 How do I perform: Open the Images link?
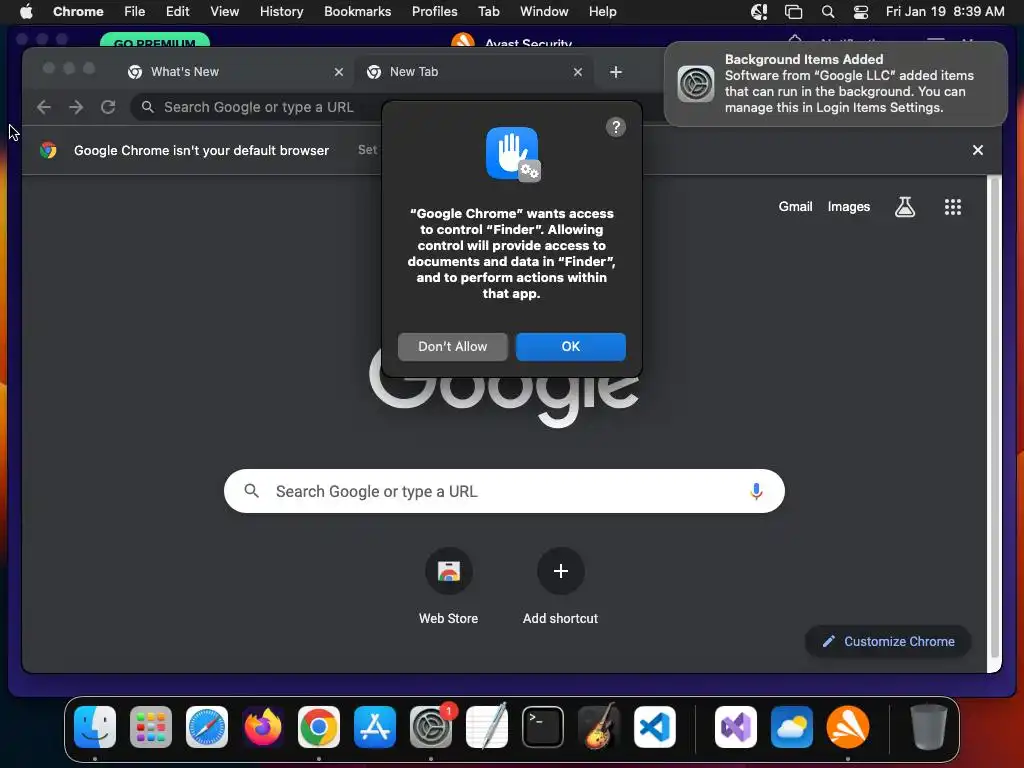point(848,206)
